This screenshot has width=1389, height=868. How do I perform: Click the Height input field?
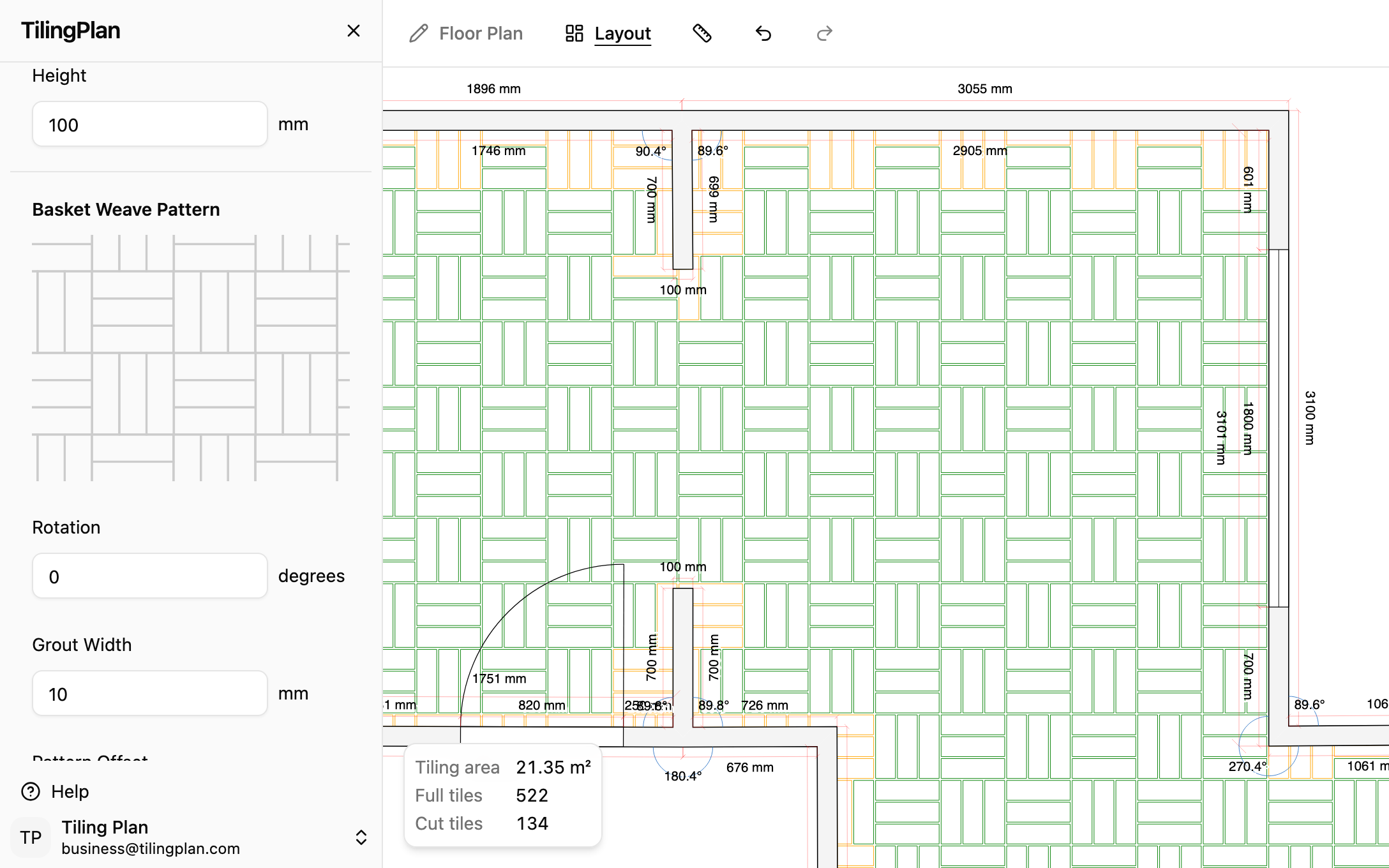(x=150, y=124)
